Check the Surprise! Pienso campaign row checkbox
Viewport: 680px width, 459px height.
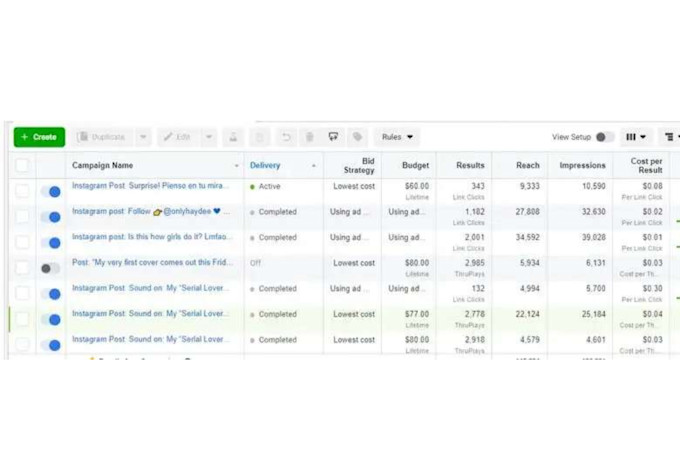click(22, 191)
